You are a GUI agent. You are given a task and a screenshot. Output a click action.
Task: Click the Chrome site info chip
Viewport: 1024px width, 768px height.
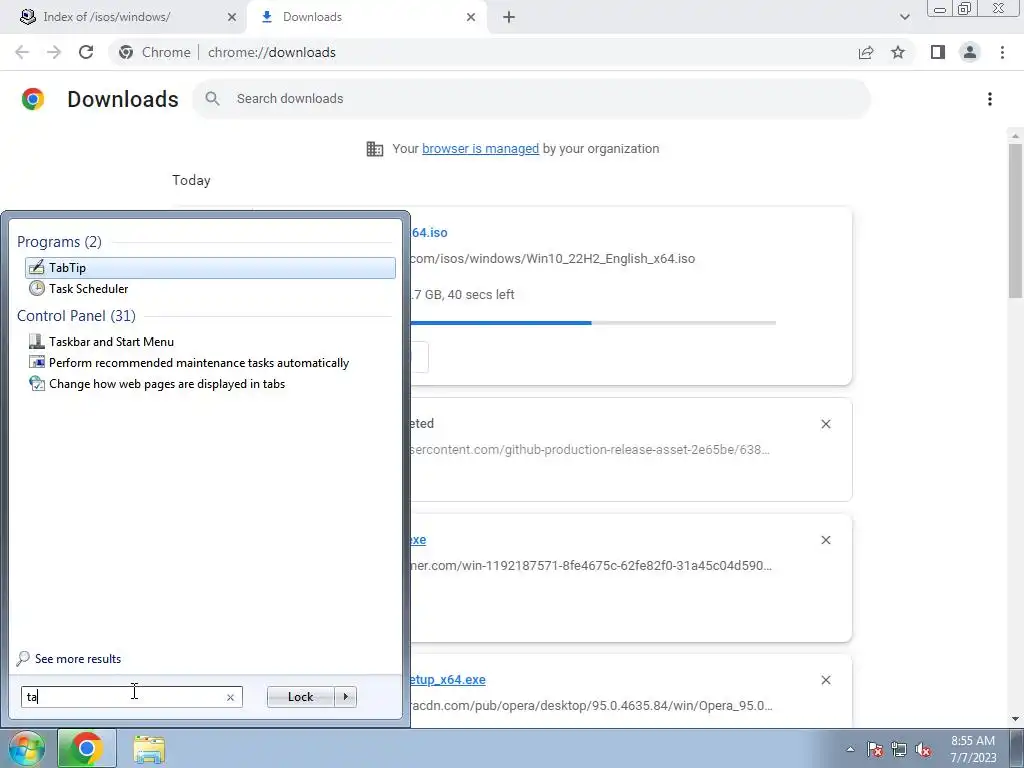(155, 52)
